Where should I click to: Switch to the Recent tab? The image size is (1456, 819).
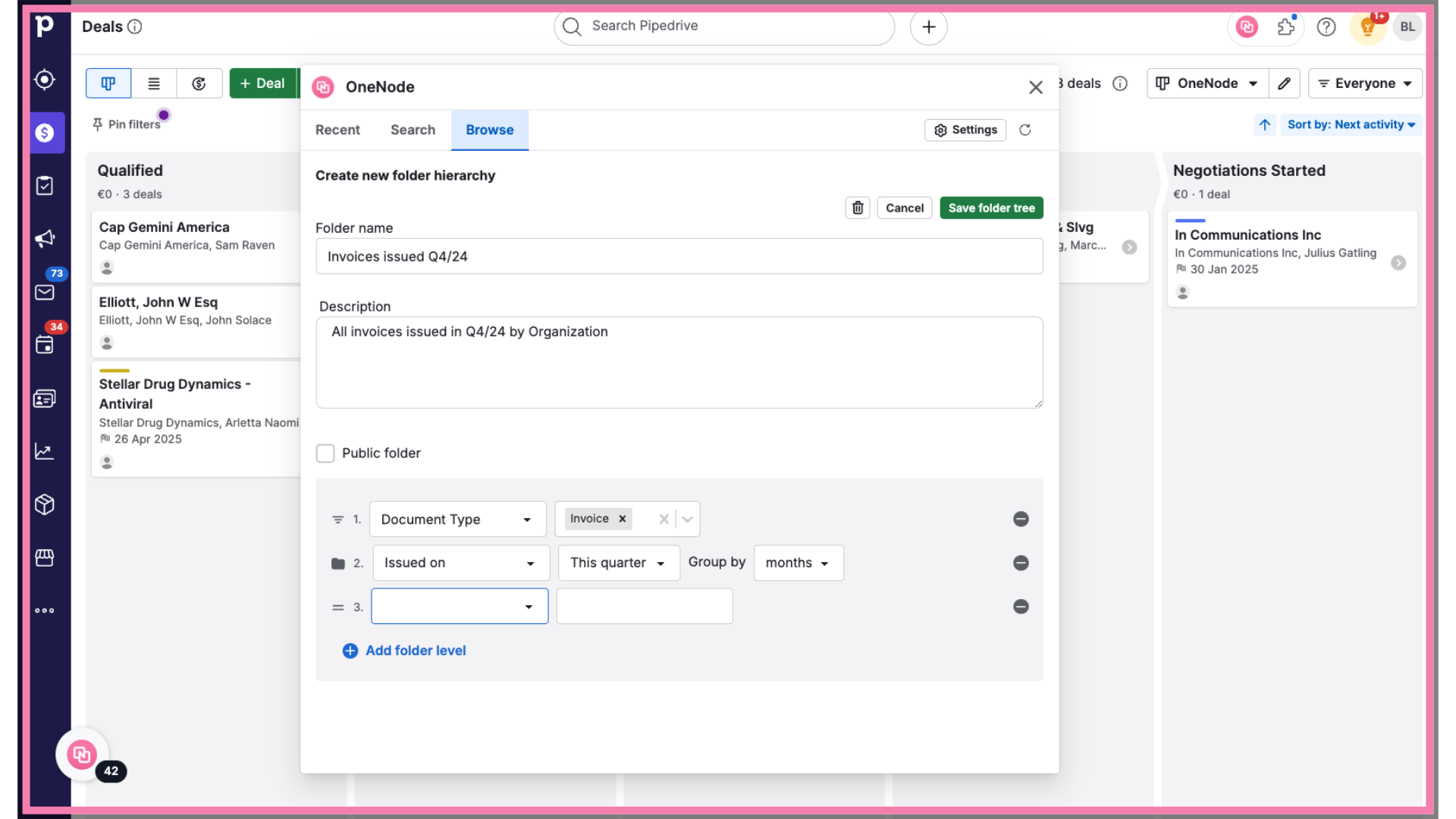(337, 130)
